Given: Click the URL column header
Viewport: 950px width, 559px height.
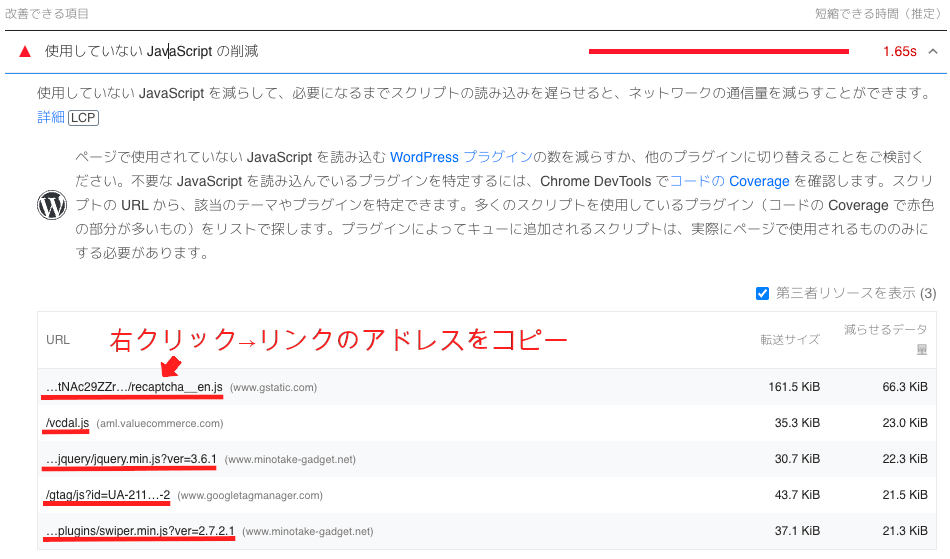Looking at the screenshot, I should coord(58,340).
